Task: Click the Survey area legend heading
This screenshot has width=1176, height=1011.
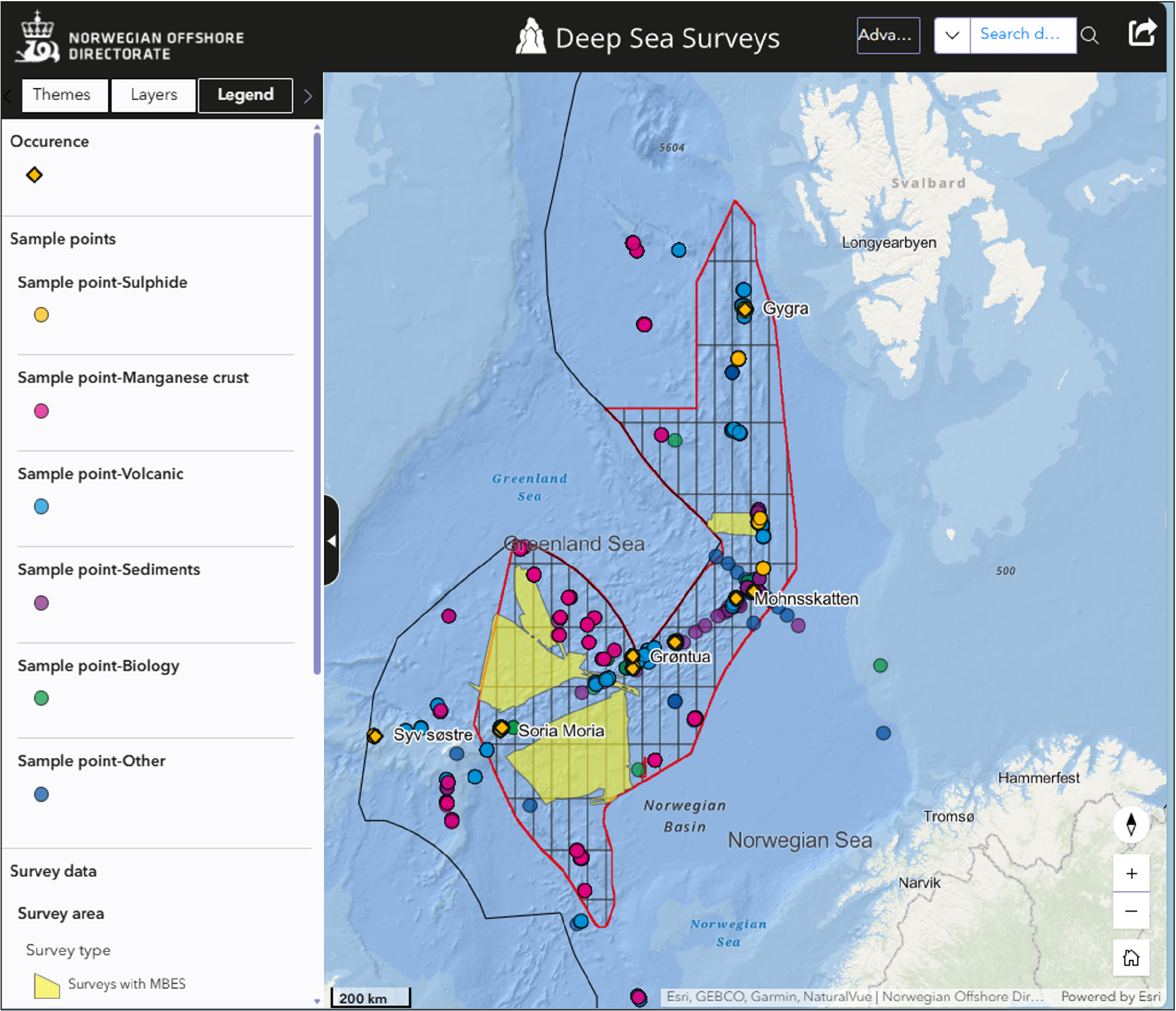Action: click(61, 914)
